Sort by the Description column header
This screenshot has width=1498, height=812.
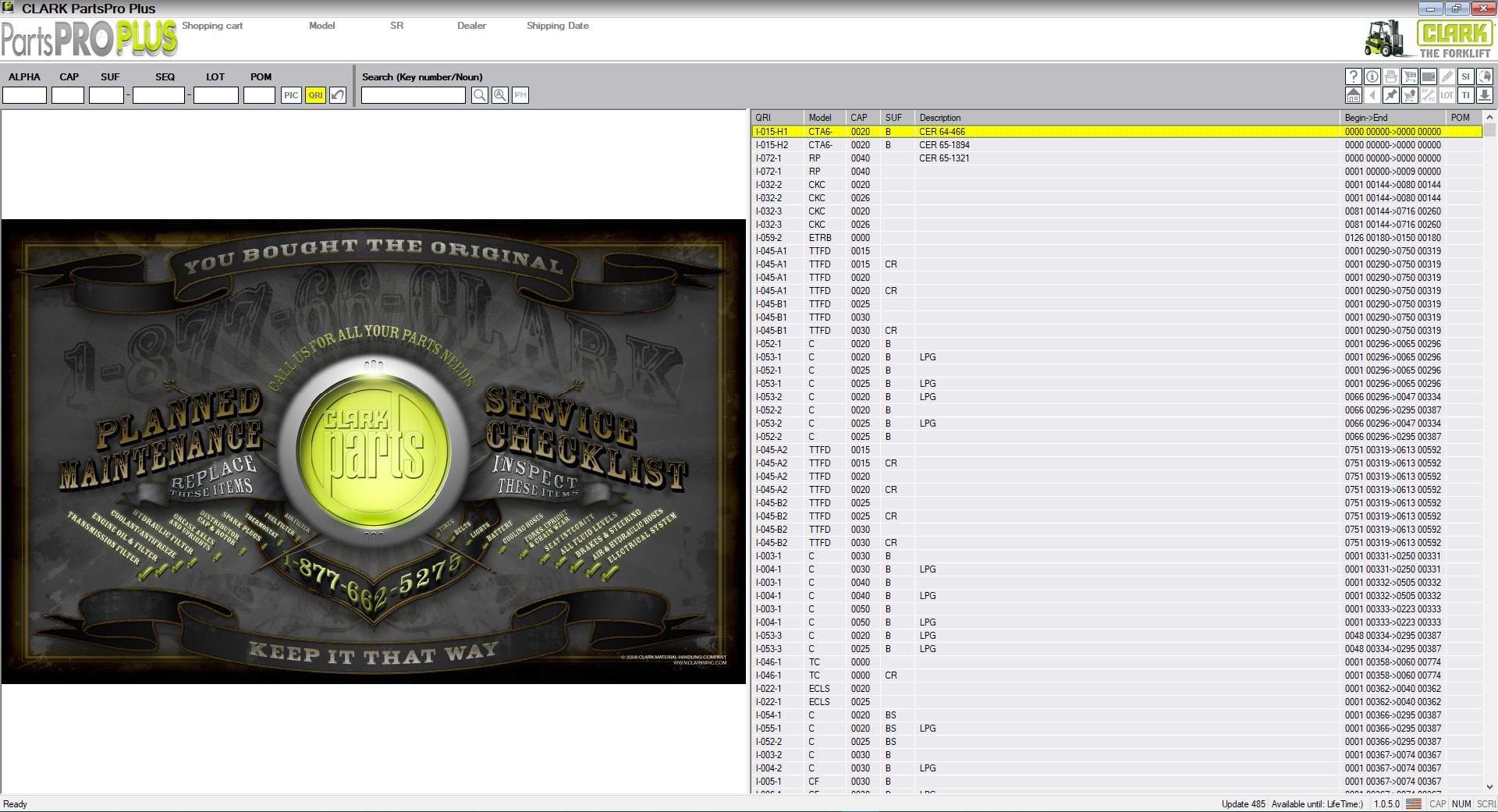click(x=1127, y=118)
